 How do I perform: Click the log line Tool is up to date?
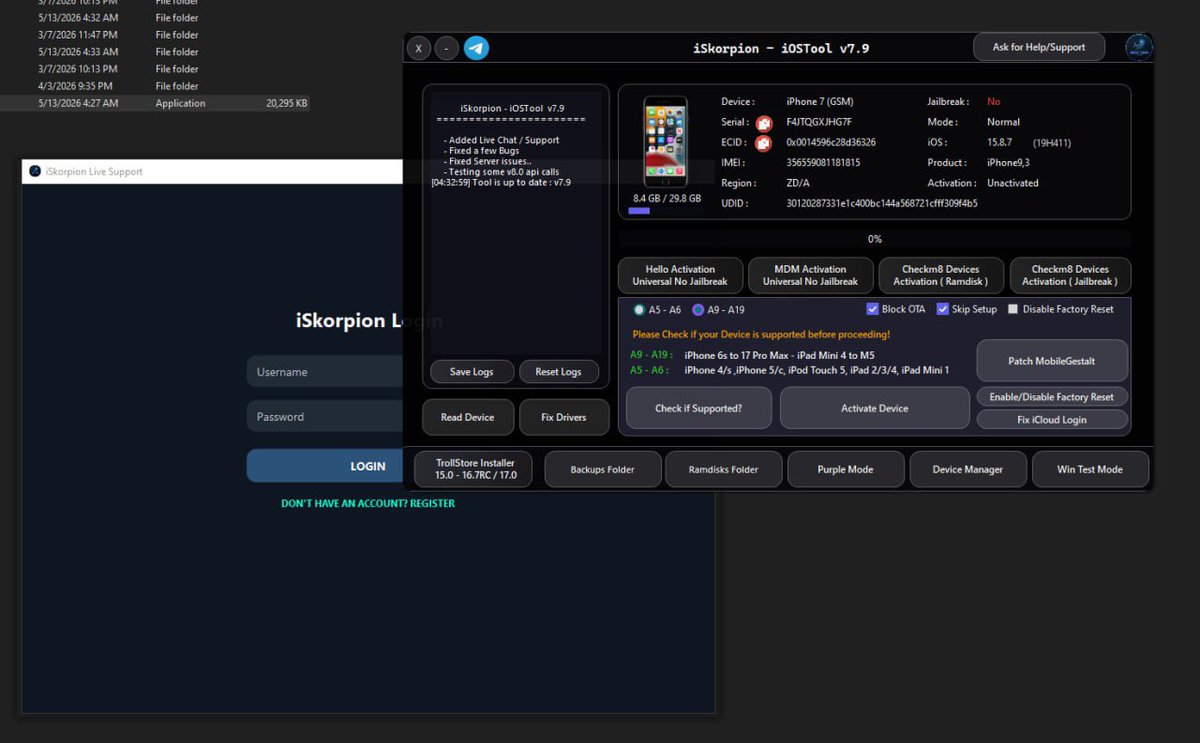click(501, 182)
